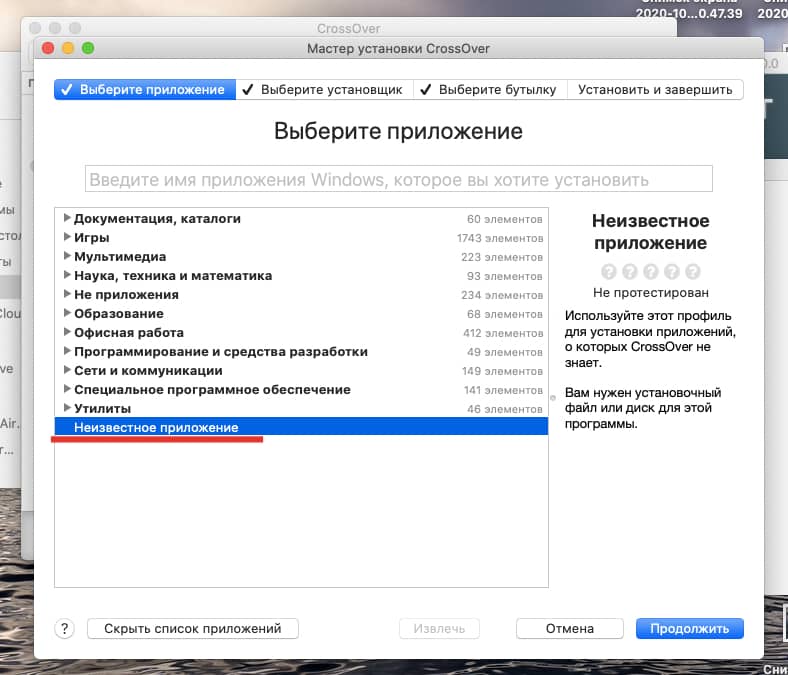Image resolution: width=788 pixels, height=675 pixels.
Task: Click the Извлечь button
Action: point(439,629)
